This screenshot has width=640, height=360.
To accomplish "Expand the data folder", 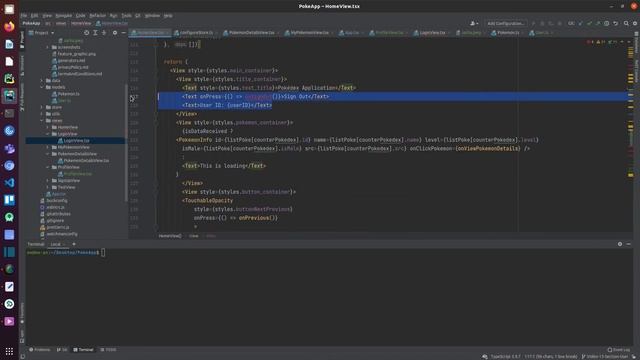I will click(42, 81).
